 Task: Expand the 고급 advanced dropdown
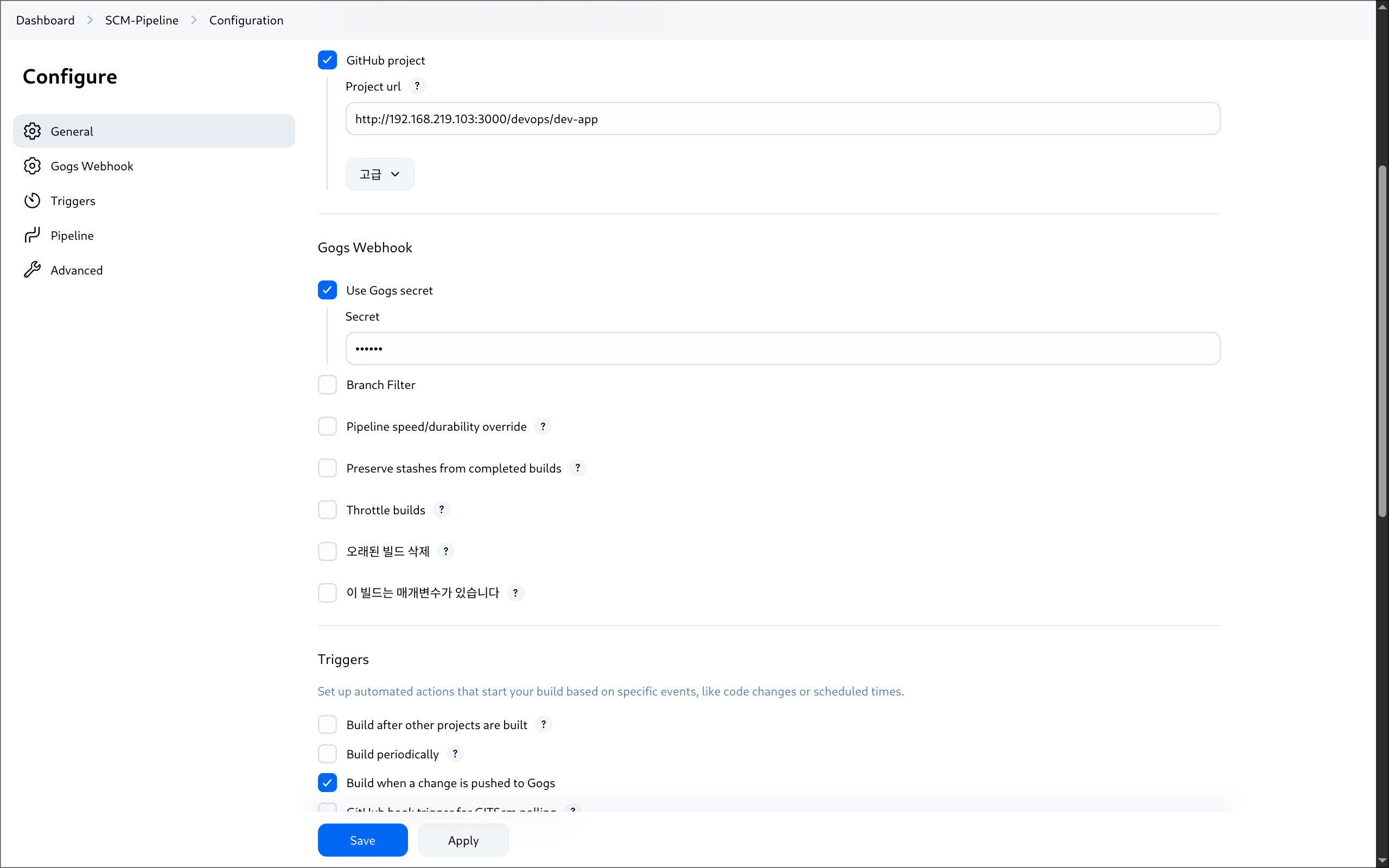coord(380,174)
